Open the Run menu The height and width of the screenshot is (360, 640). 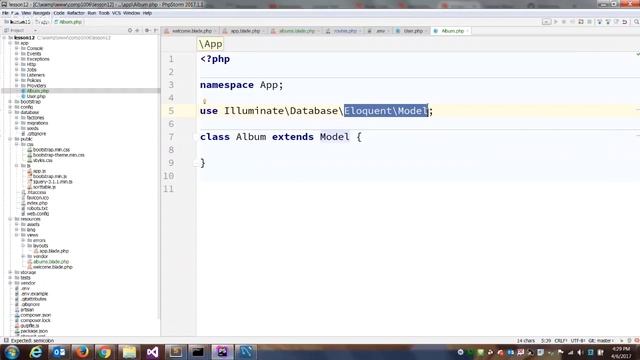point(91,13)
